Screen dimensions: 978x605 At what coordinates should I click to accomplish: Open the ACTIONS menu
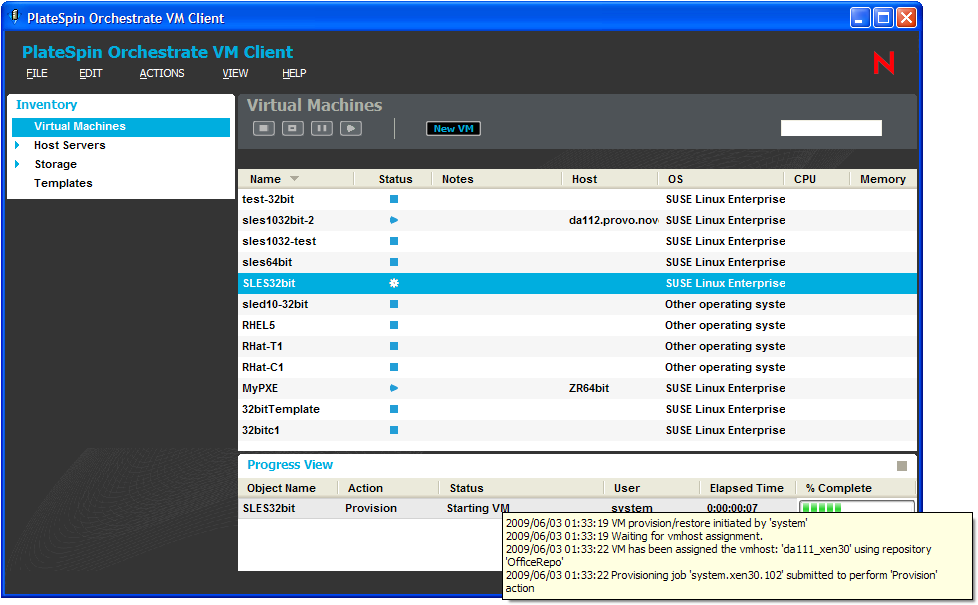point(162,73)
